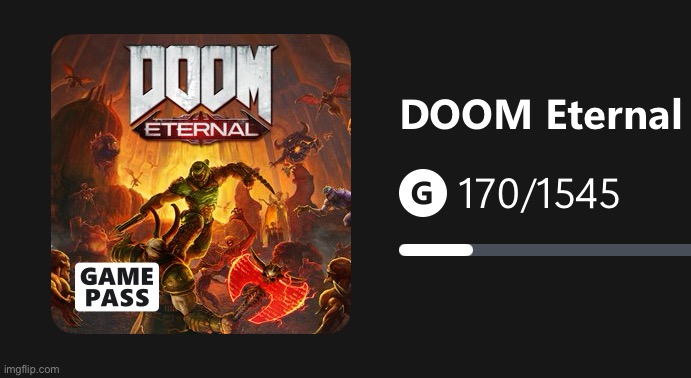The image size is (691, 378).
Task: Click the flying winged demon at top right of cover
Action: point(324,96)
